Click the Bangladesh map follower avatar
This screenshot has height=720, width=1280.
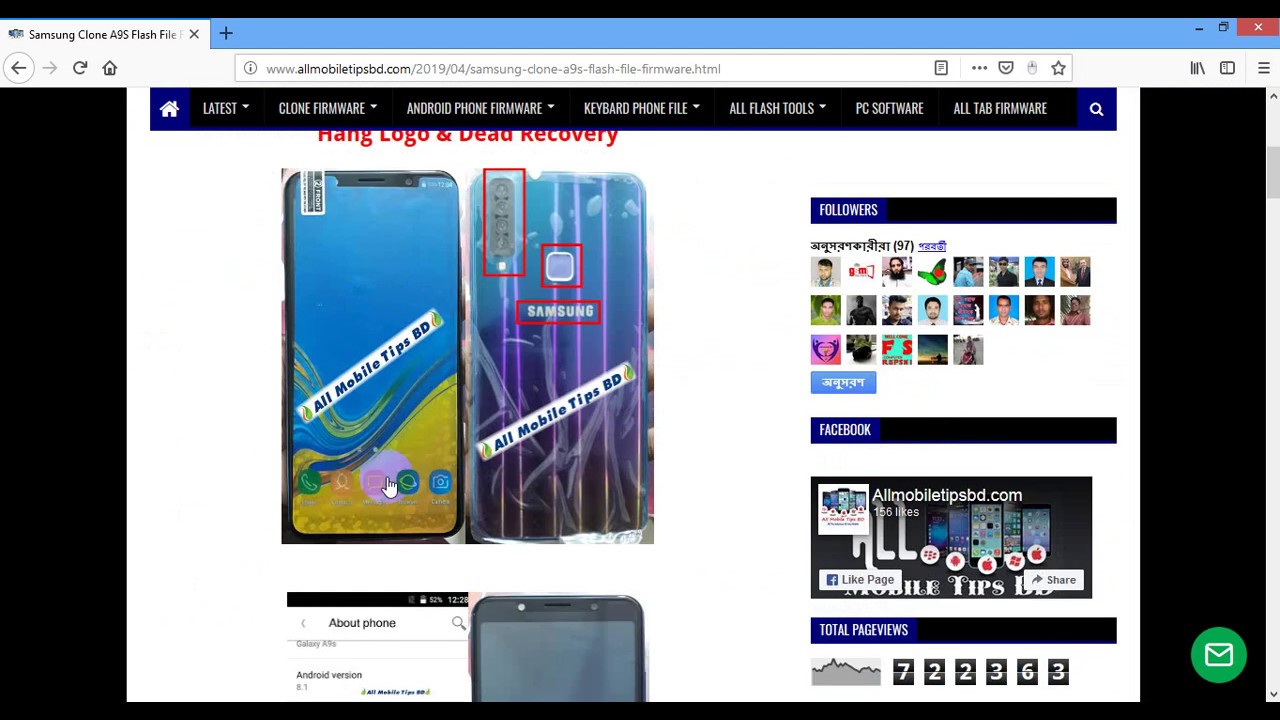point(932,272)
